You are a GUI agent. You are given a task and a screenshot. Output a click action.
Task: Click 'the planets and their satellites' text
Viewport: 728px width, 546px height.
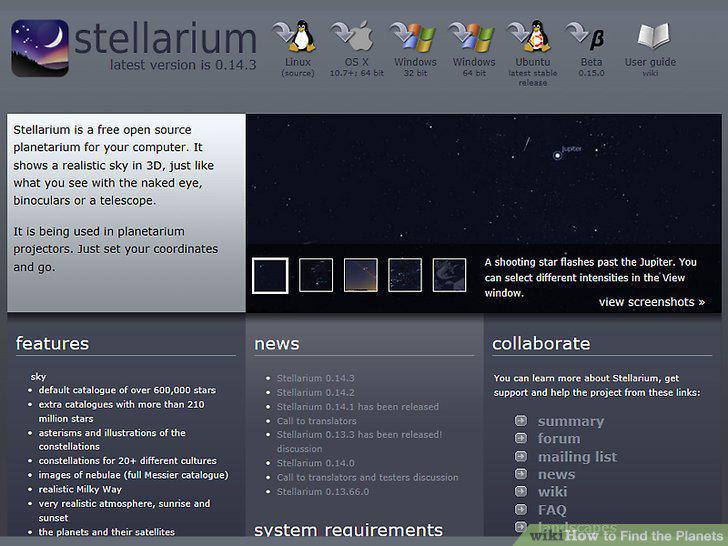pos(107,532)
